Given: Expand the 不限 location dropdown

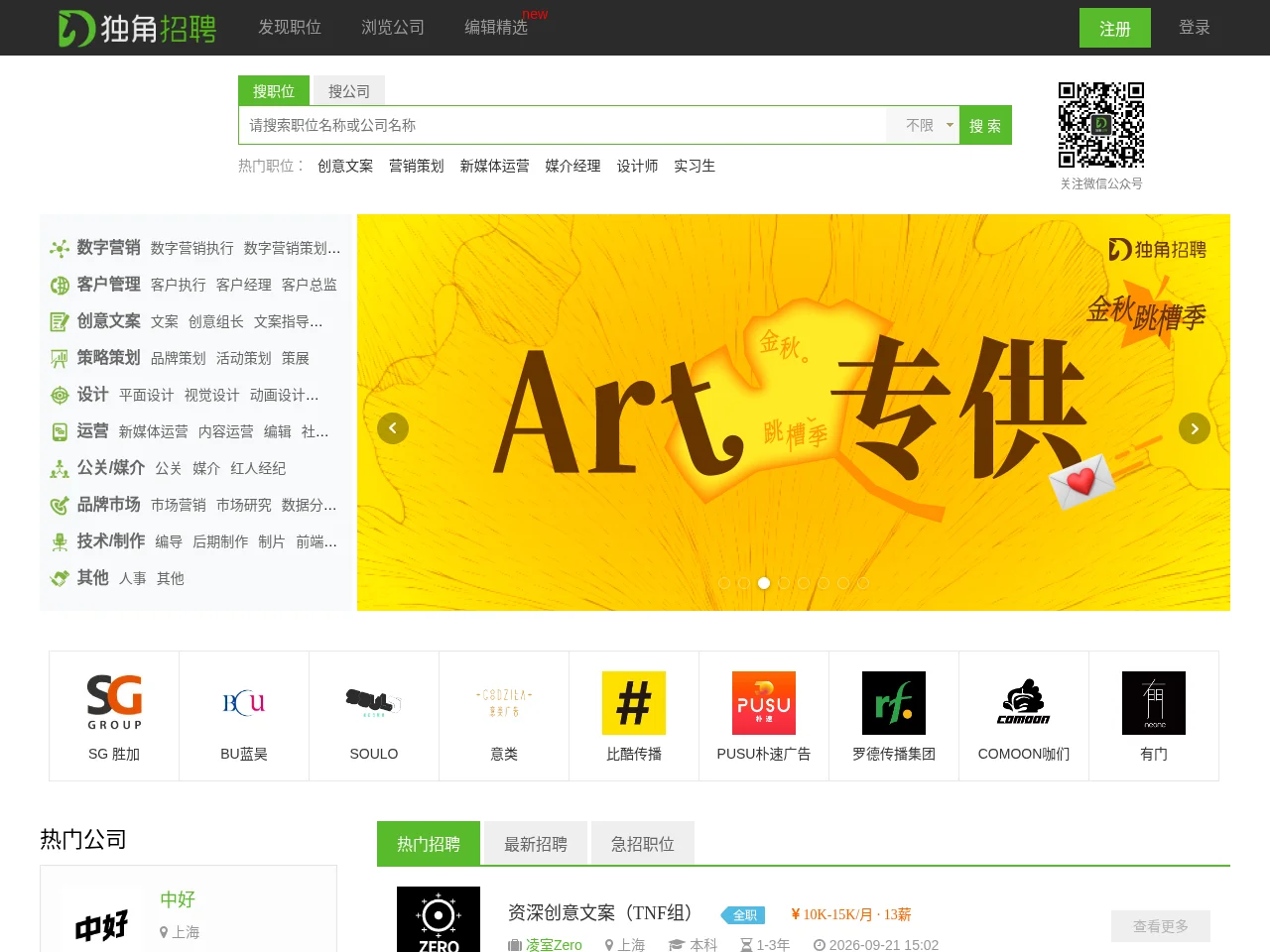Looking at the screenshot, I should click(923, 125).
